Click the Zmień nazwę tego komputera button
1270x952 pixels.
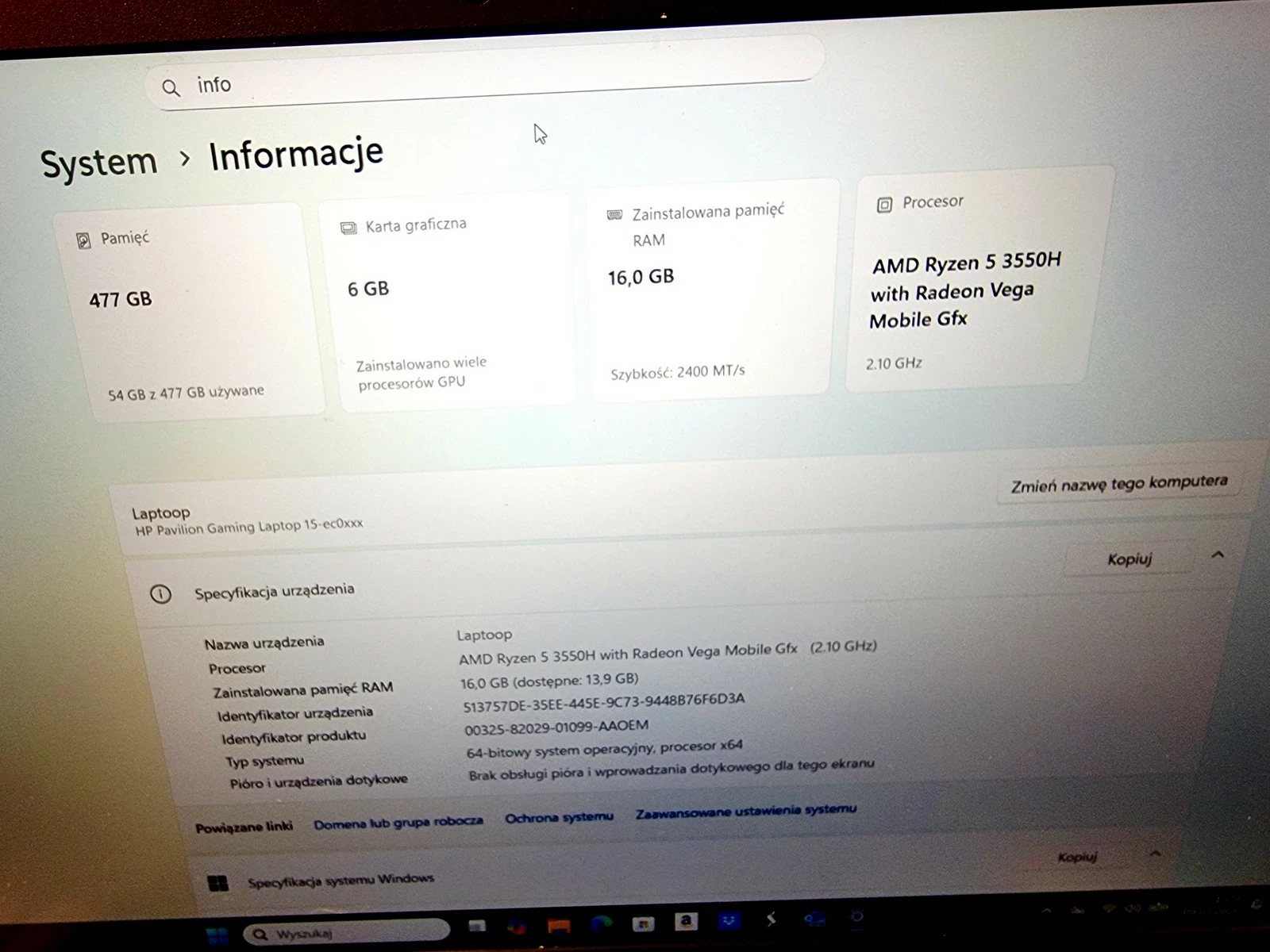[1119, 482]
